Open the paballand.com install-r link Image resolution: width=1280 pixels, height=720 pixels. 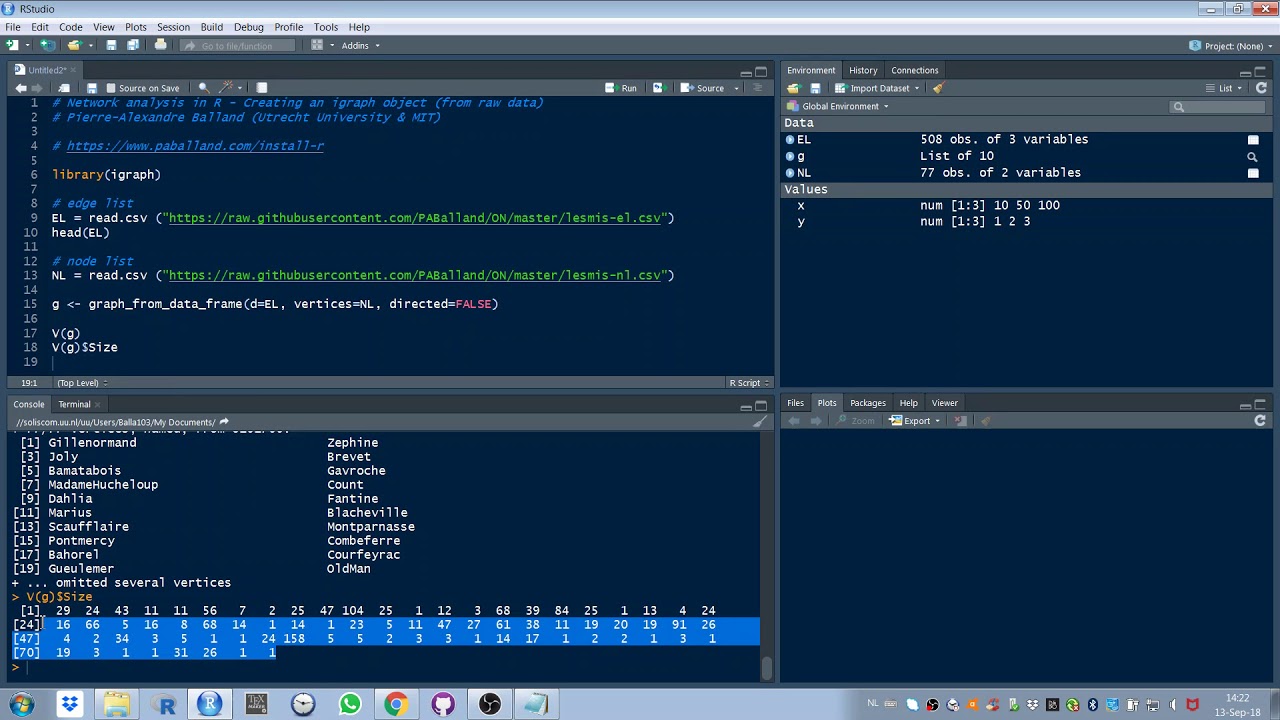195,146
